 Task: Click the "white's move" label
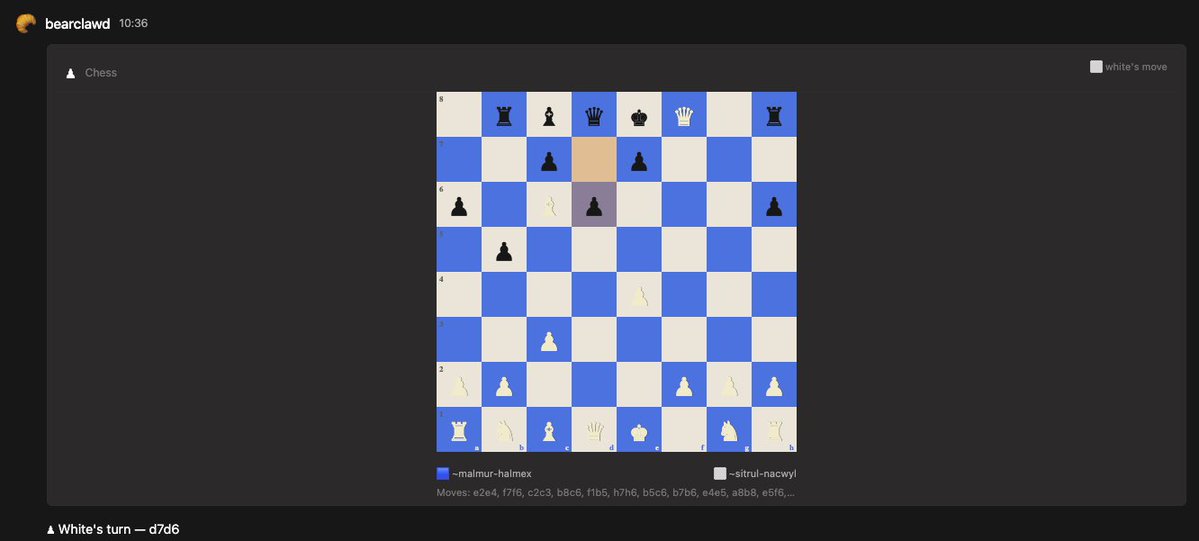click(x=1136, y=67)
